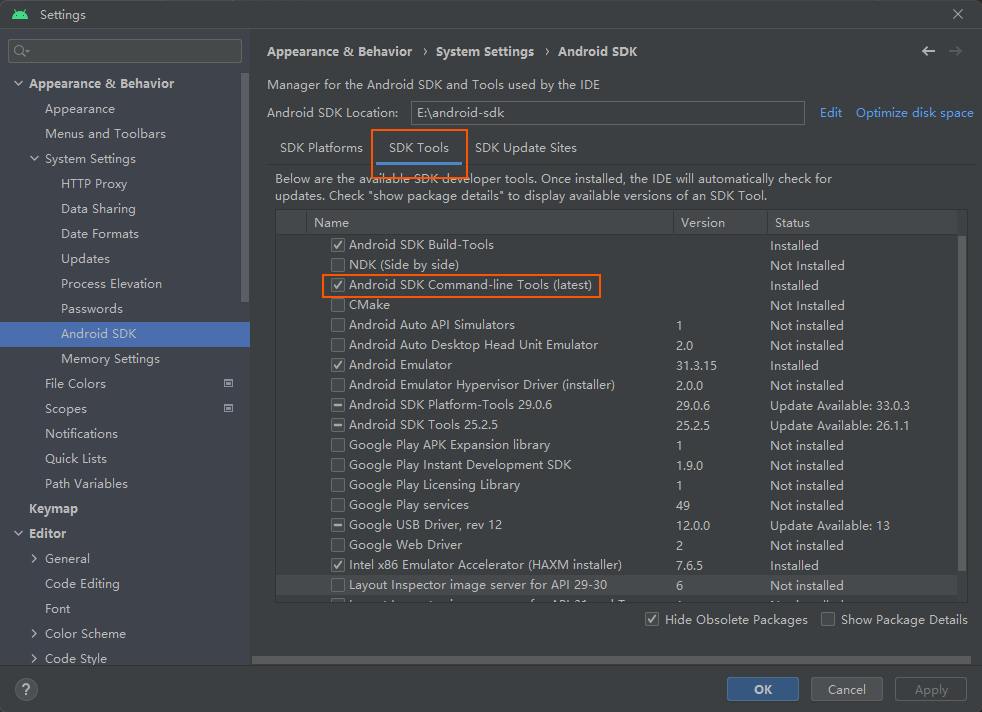Toggle Google USB Driver rev 12 checkbox
The height and width of the screenshot is (712, 982).
click(338, 525)
